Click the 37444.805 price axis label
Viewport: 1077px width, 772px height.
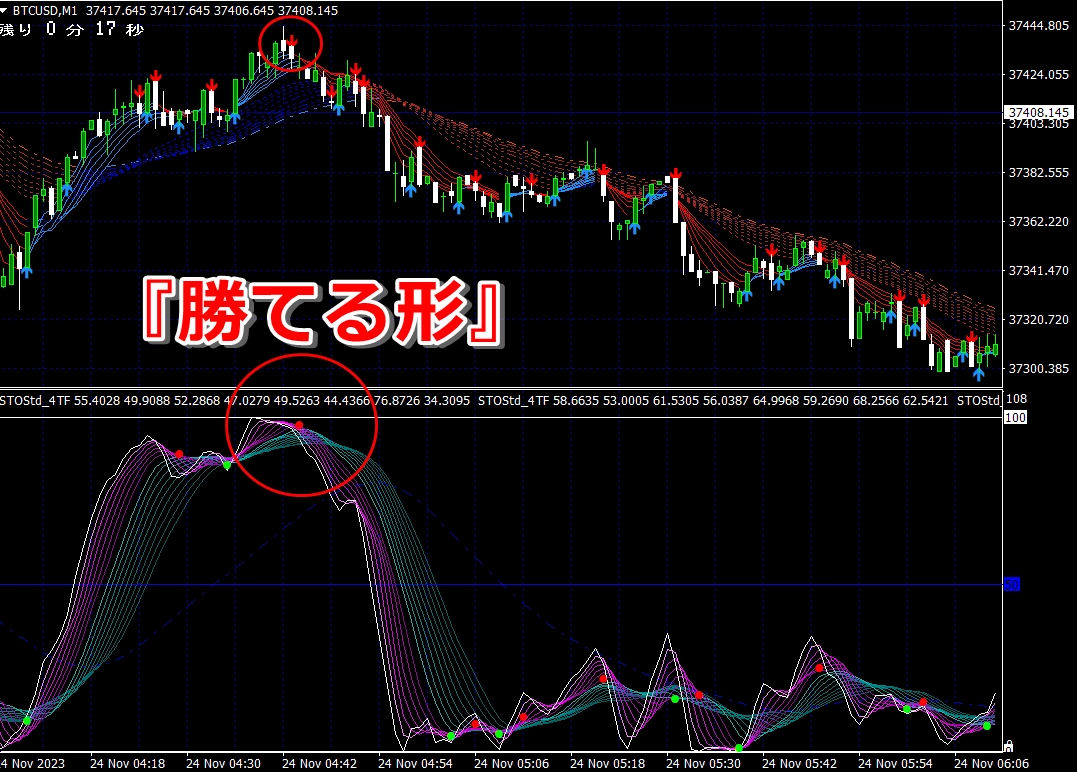pos(1039,26)
